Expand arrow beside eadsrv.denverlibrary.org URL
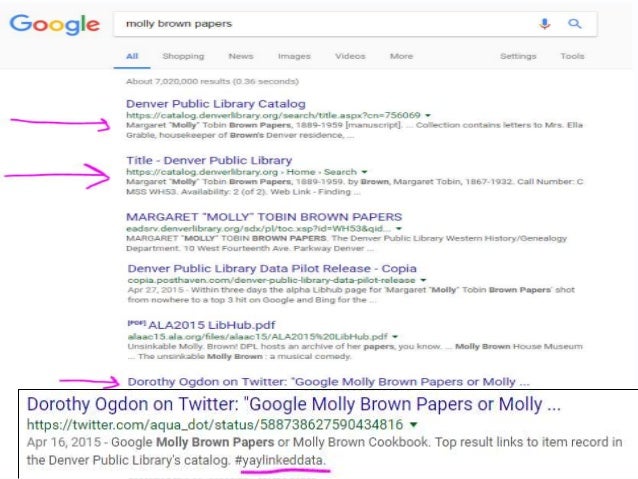Screen dimensions: 638x479 pos(399,229)
